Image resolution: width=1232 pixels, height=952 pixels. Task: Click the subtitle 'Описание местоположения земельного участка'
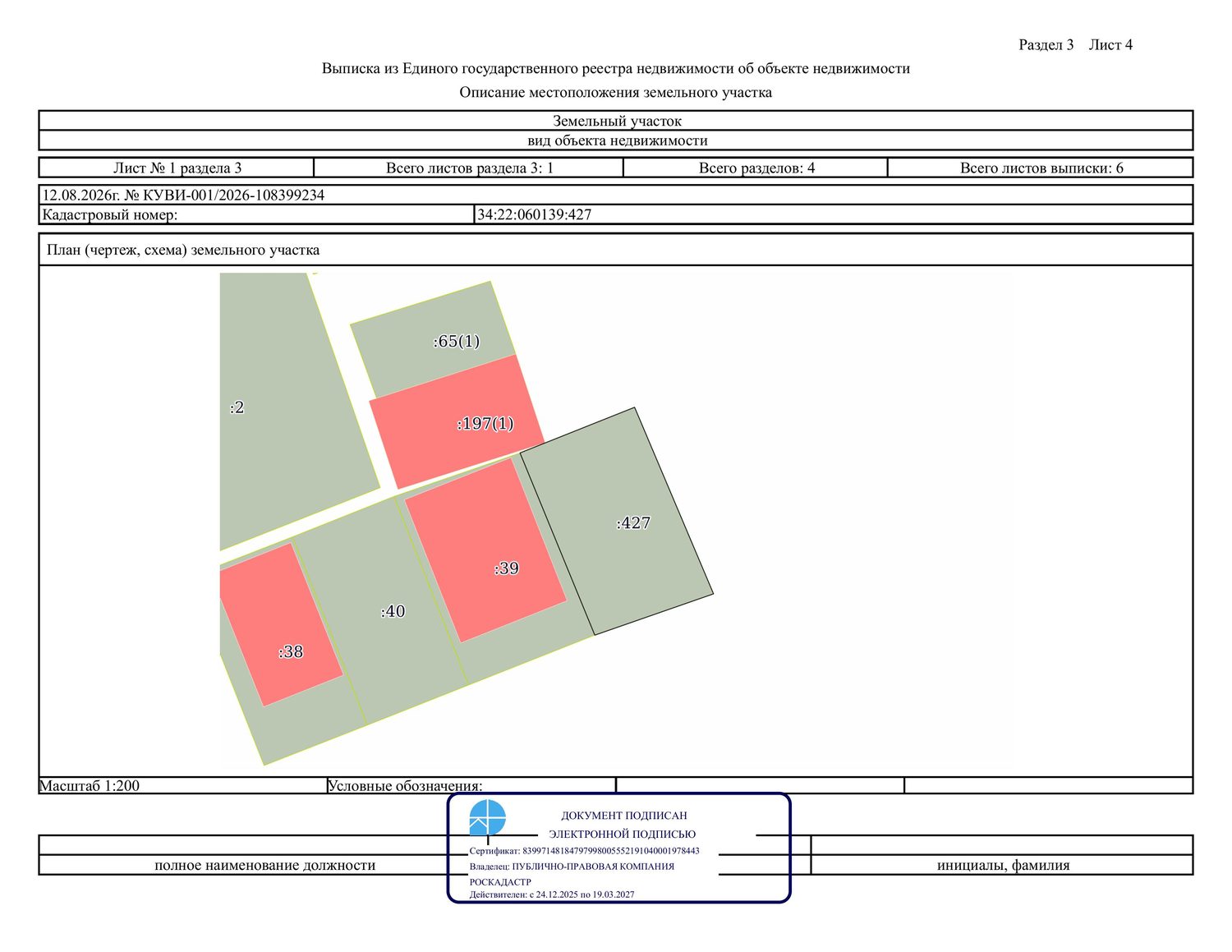tap(616, 92)
